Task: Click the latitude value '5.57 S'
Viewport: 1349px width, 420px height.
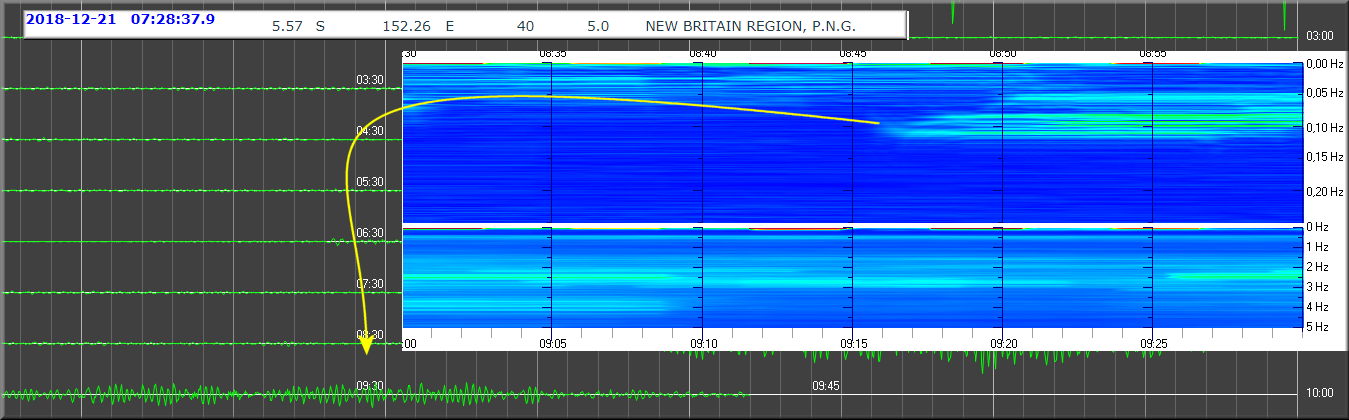Action: click(298, 27)
